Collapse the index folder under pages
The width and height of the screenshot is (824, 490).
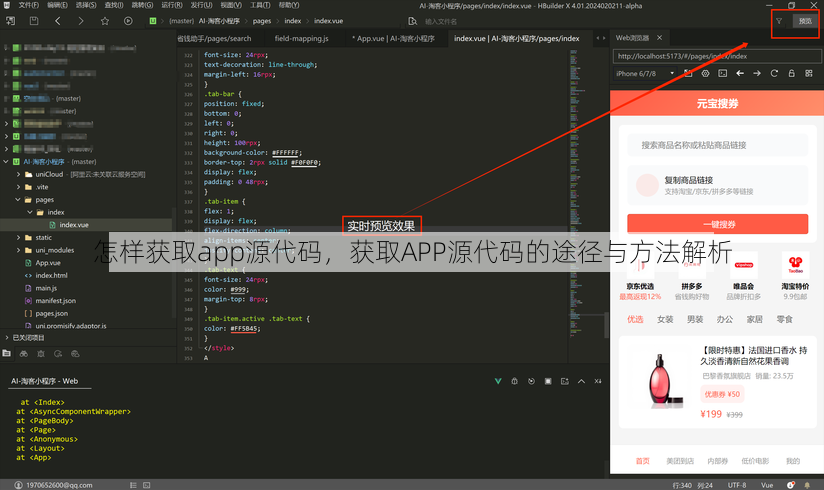[x=30, y=212]
